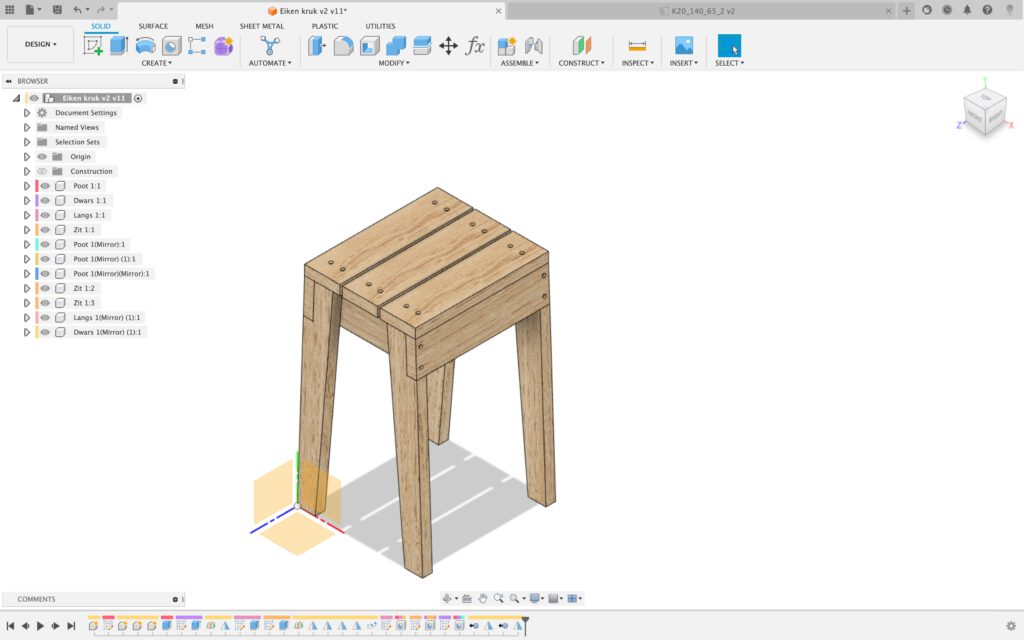Viewport: 1024px width, 640px height.
Task: Open the Design workspace dropdown
Action: click(41, 45)
